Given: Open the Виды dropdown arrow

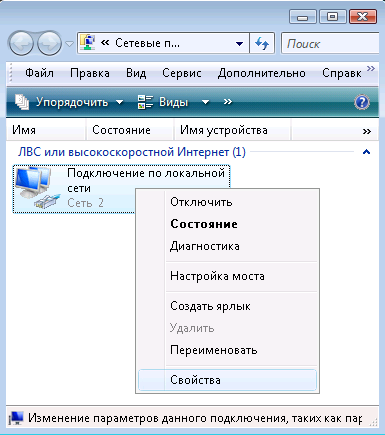Looking at the screenshot, I should [206, 102].
